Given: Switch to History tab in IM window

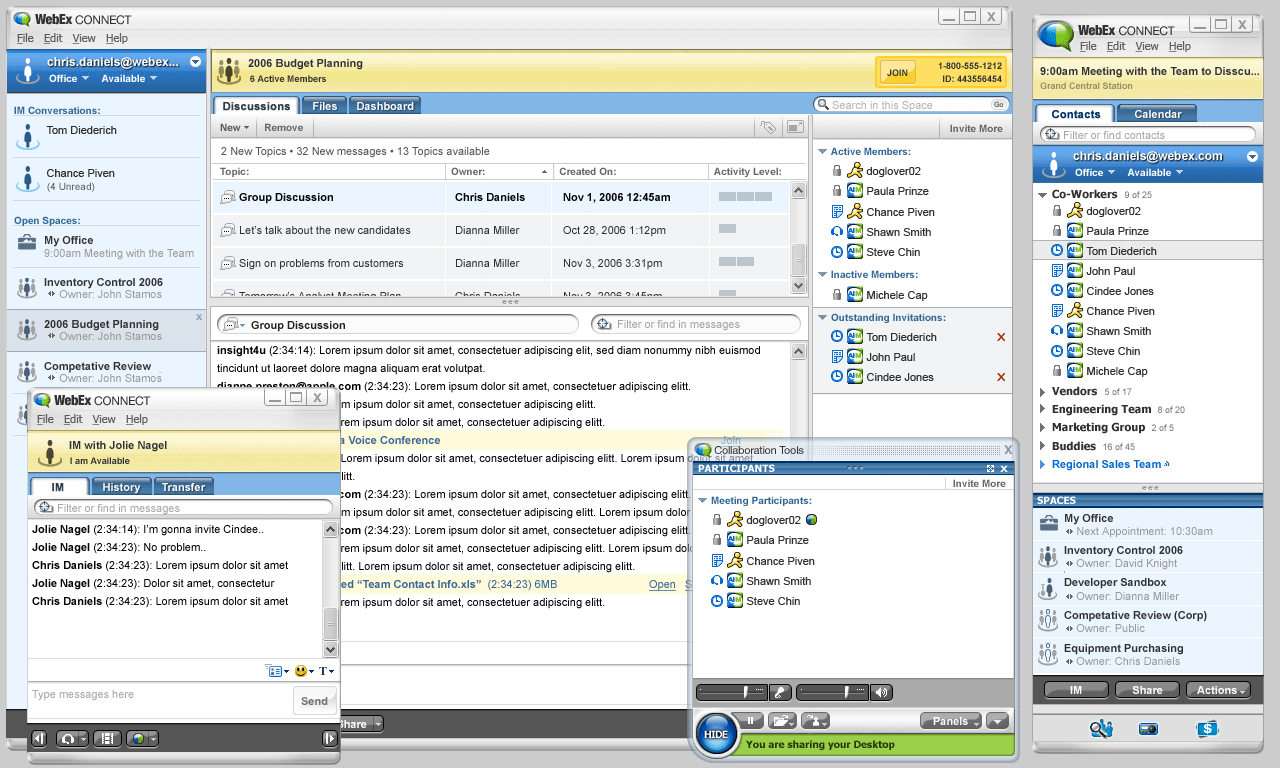Looking at the screenshot, I should point(121,487).
